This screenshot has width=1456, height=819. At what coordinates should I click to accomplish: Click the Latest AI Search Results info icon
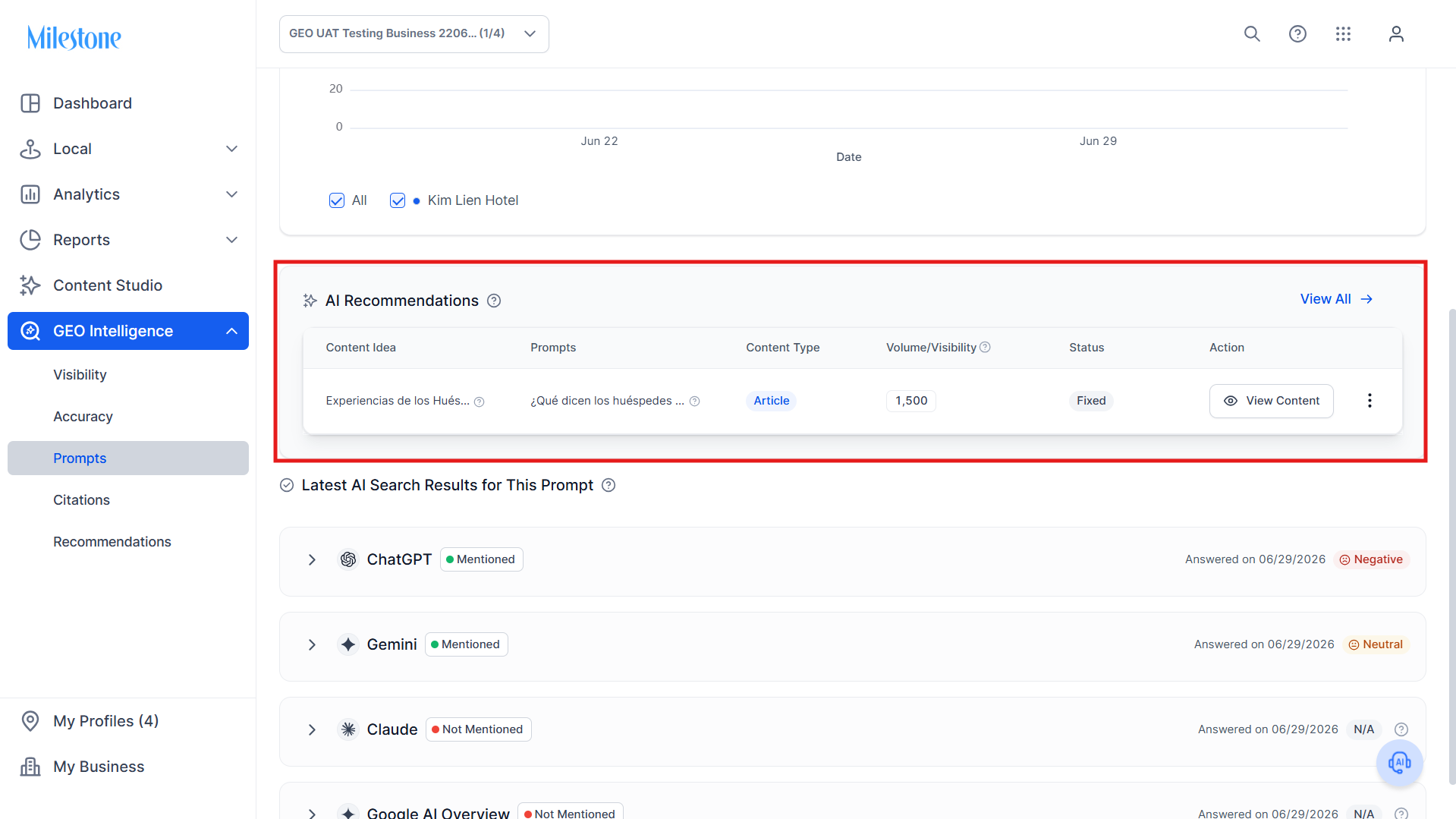click(x=609, y=485)
